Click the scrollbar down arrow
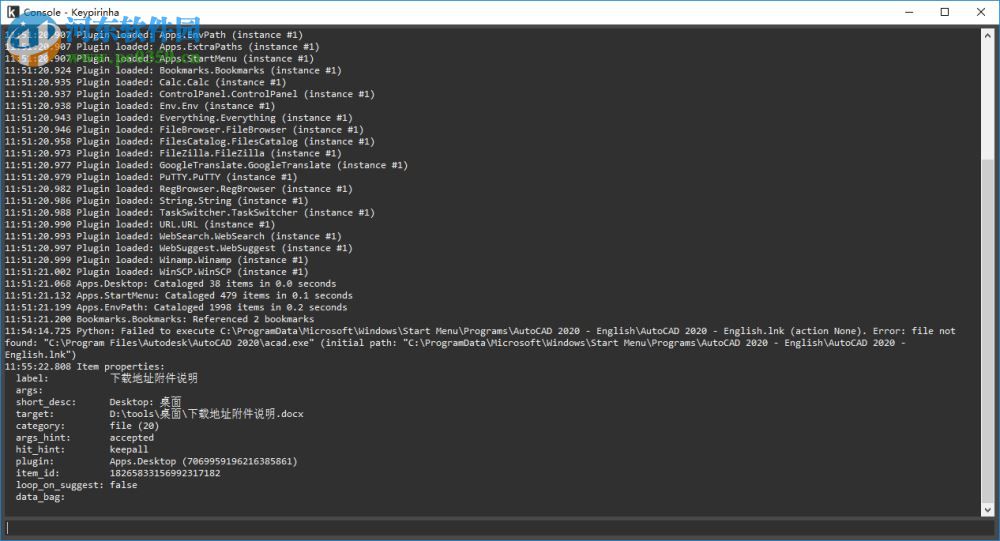This screenshot has width=1000, height=541. (x=987, y=510)
